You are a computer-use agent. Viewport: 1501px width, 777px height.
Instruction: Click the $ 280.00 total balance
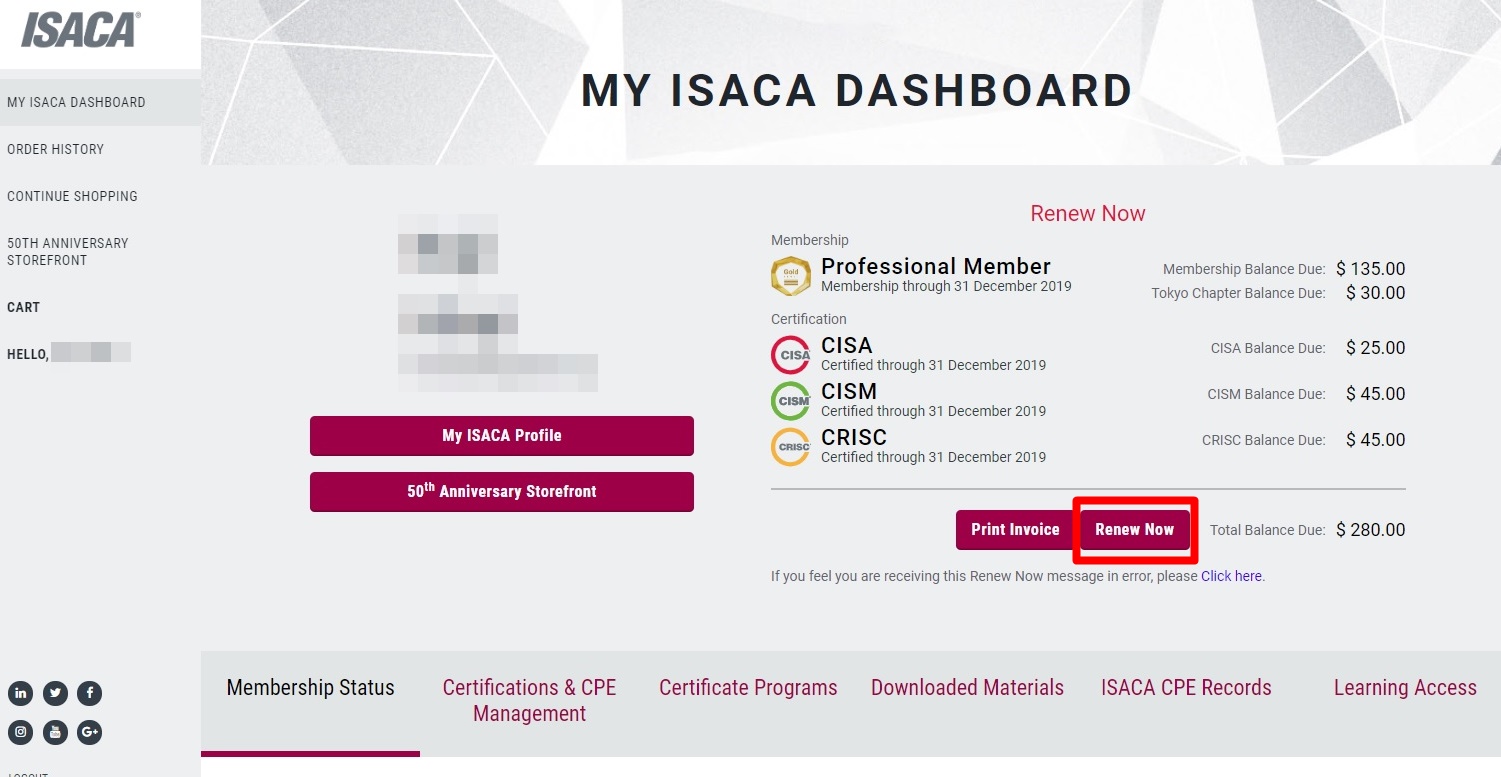point(1371,530)
